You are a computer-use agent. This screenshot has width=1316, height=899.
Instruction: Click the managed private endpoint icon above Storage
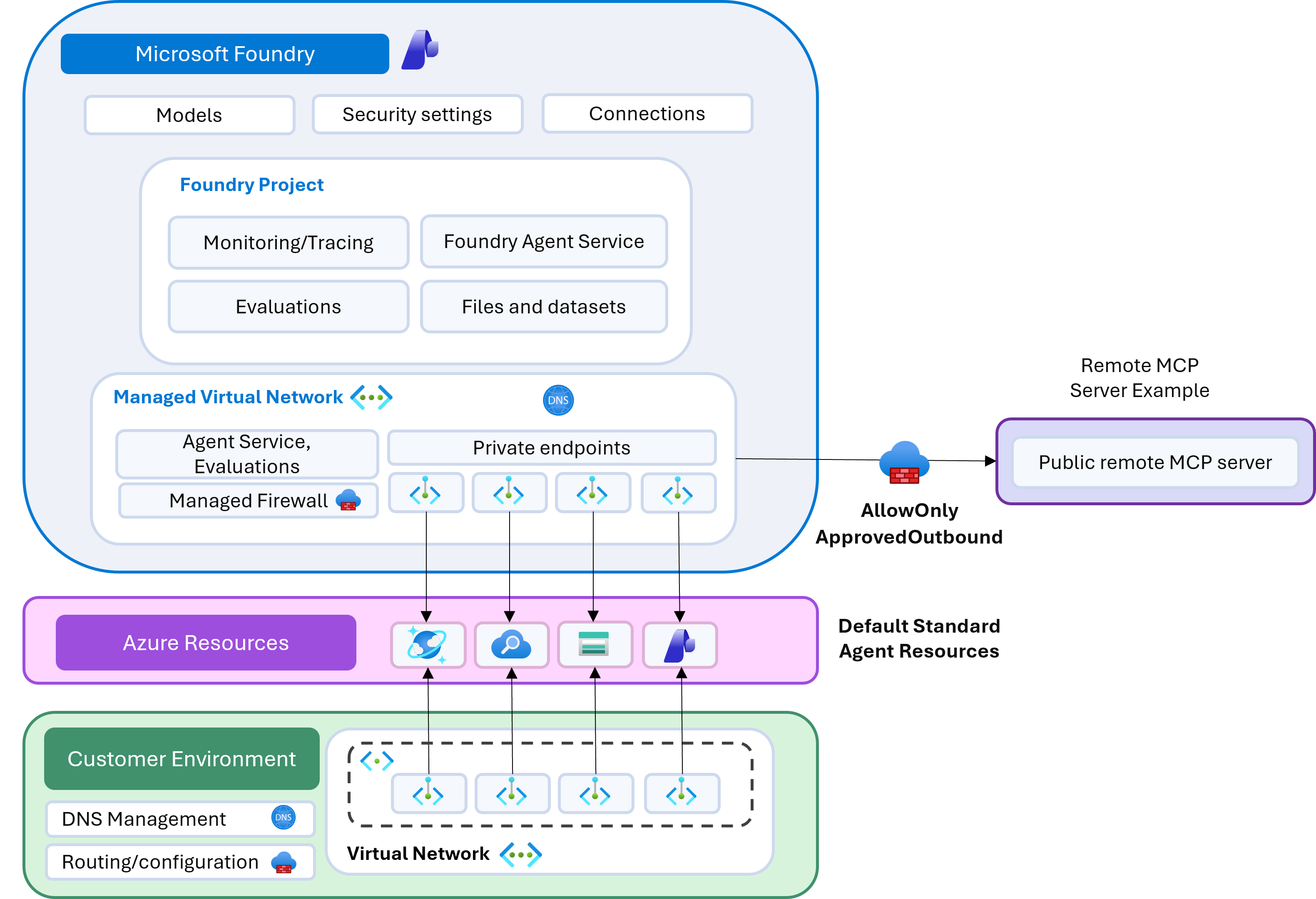coord(592,491)
